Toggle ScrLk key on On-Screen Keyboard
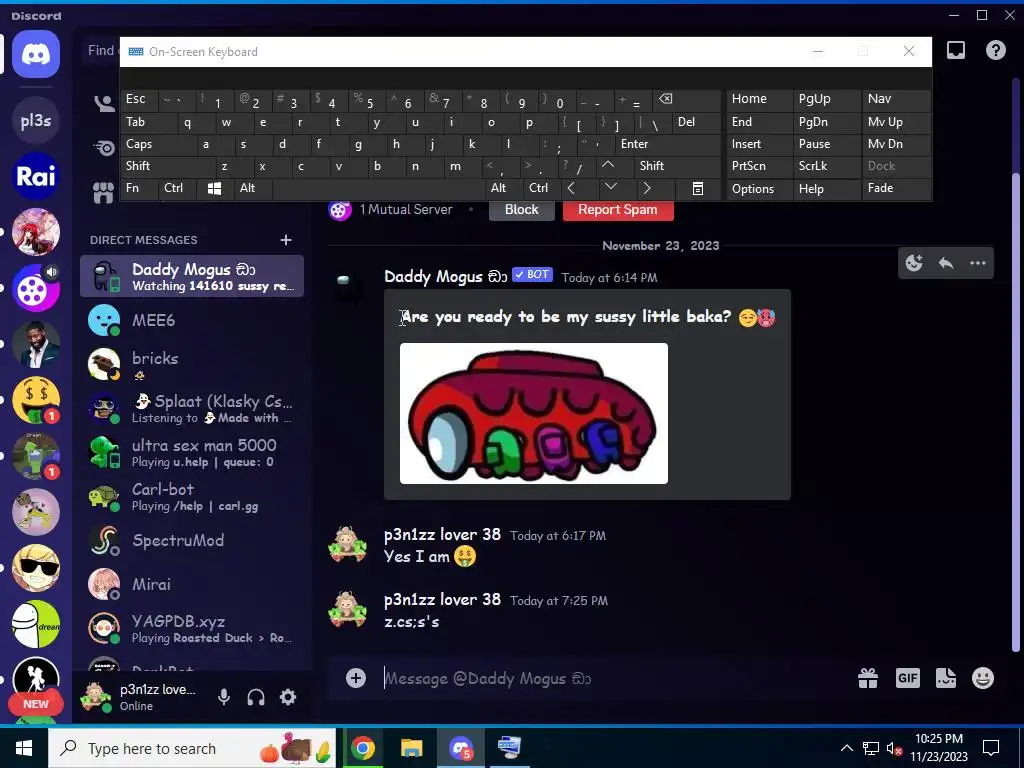This screenshot has height=768, width=1024. pos(827,166)
